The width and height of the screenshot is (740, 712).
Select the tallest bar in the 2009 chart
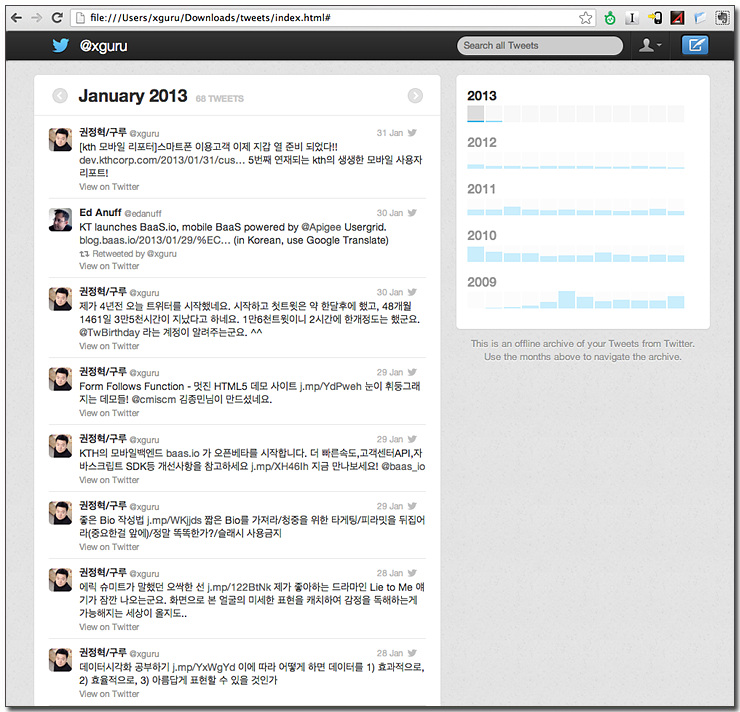pos(566,300)
